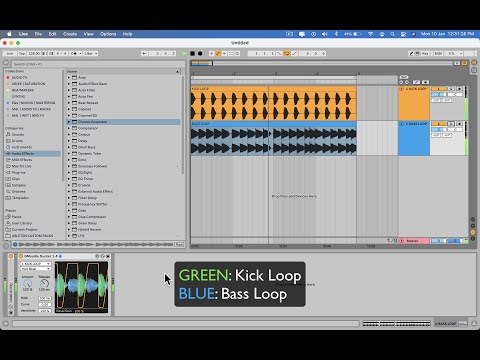Open the Help menu
The width and height of the screenshot is (480, 360).
[x=127, y=34]
